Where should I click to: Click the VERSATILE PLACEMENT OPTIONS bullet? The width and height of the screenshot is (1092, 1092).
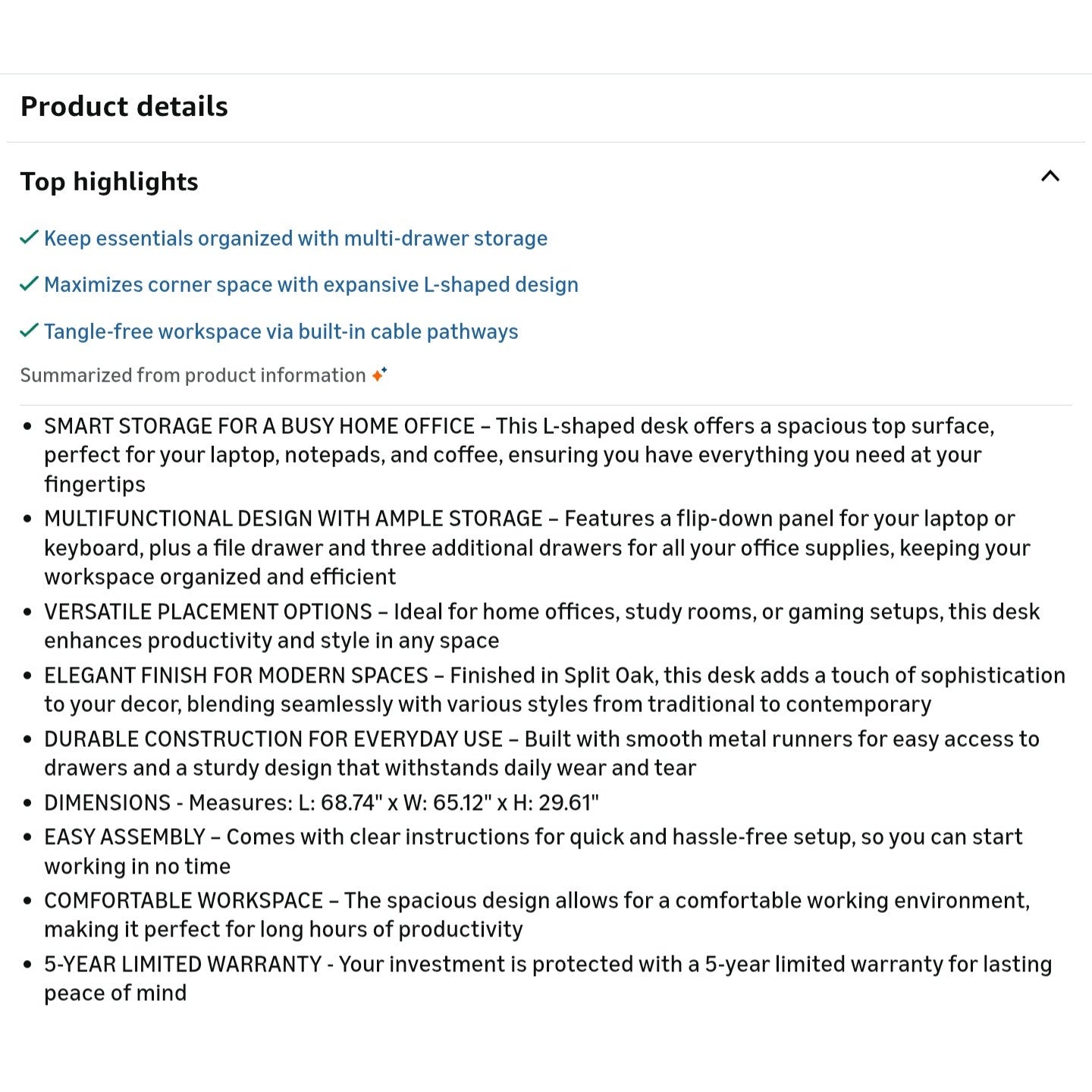(541, 626)
